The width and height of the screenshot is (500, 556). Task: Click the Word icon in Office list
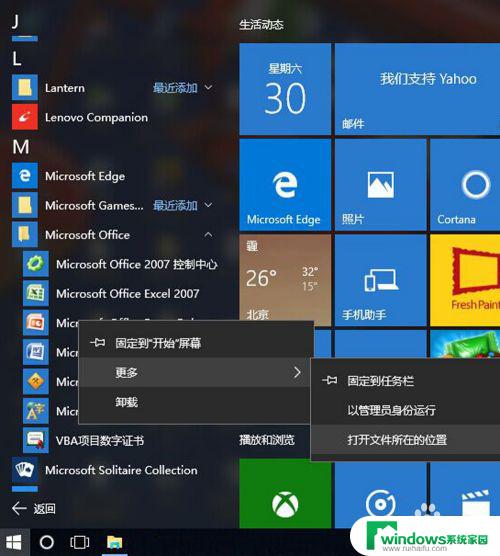pyautogui.click(x=35, y=352)
